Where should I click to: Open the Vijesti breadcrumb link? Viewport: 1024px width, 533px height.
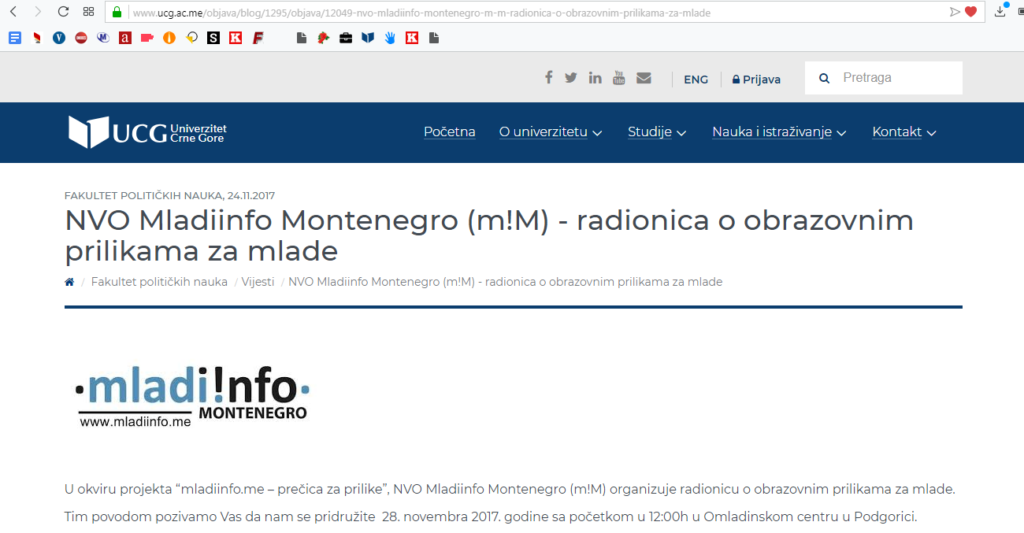(x=258, y=282)
